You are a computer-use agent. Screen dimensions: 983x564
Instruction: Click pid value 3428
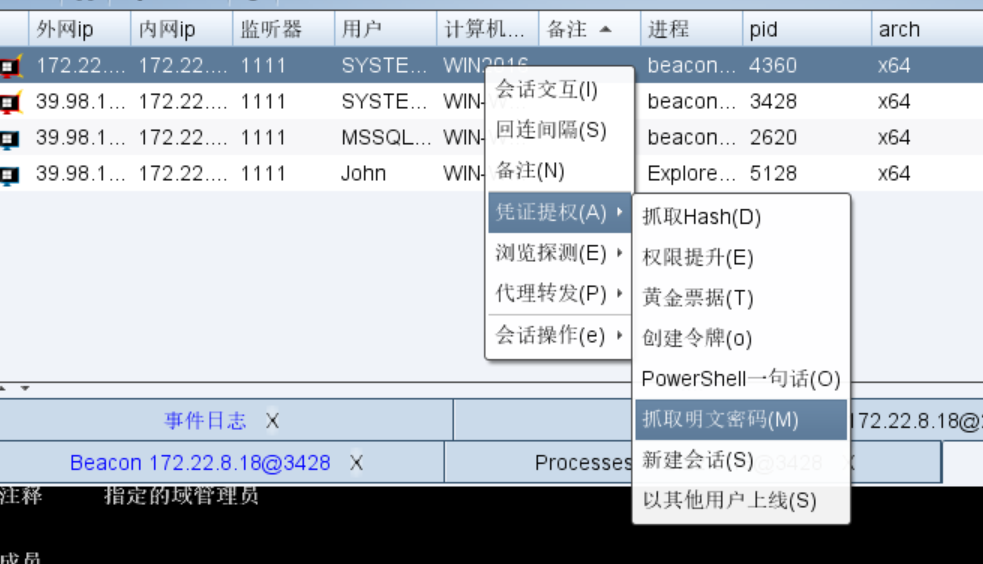point(773,102)
